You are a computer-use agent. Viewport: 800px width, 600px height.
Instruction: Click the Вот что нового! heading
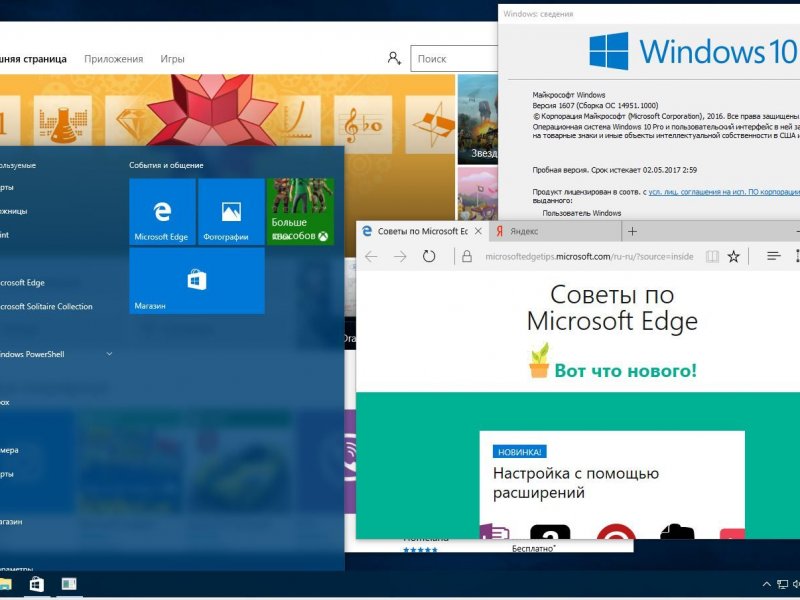click(x=626, y=370)
